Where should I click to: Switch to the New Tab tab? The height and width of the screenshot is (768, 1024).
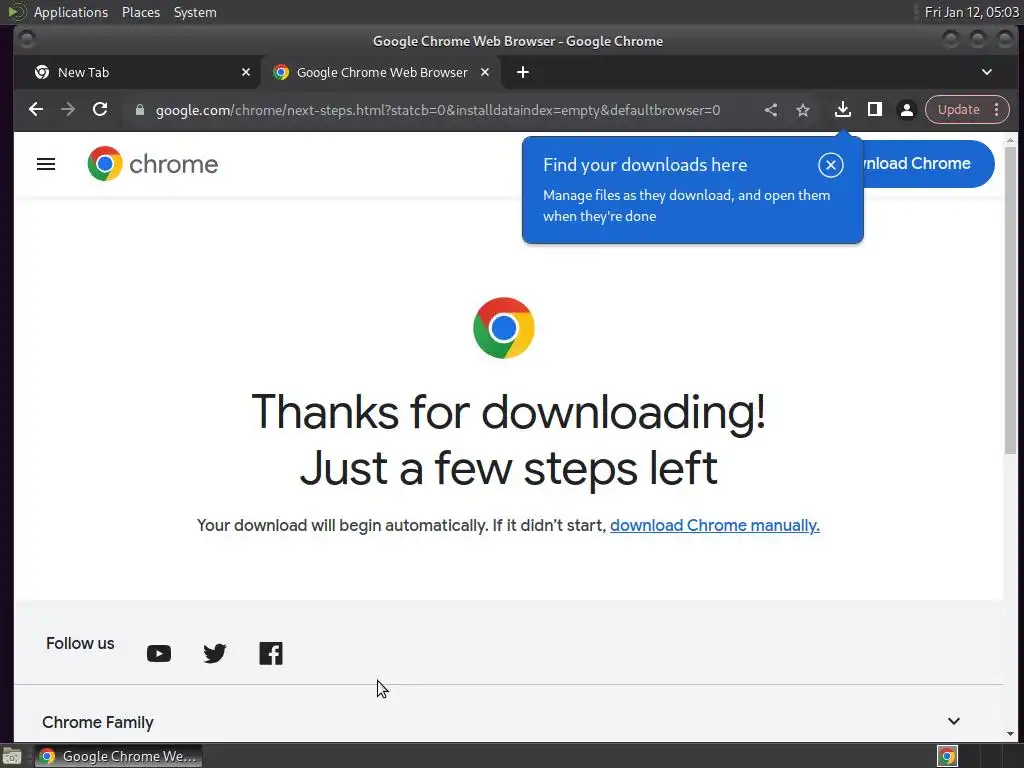pyautogui.click(x=138, y=72)
